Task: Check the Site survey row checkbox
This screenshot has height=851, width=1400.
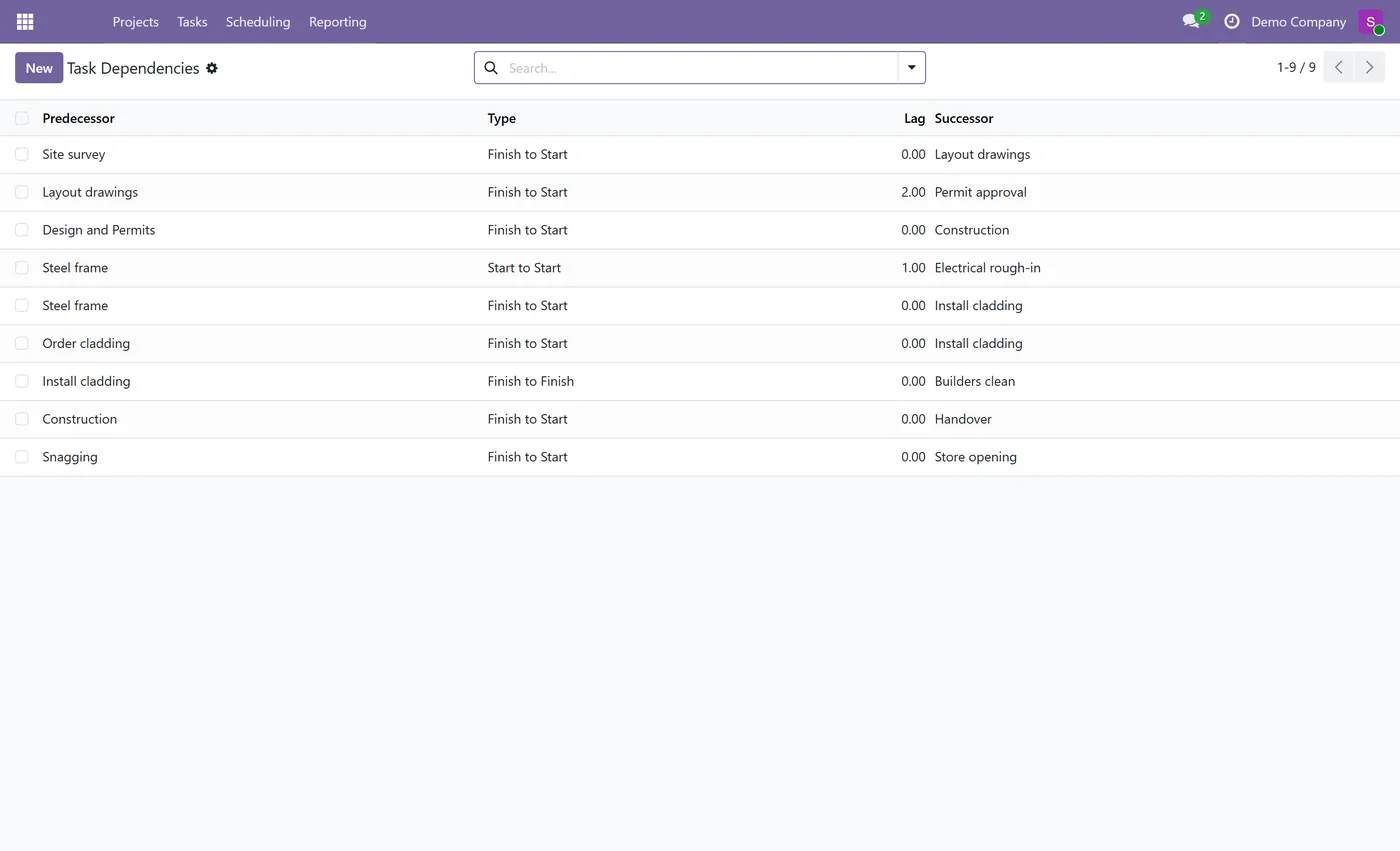Action: tap(22, 154)
